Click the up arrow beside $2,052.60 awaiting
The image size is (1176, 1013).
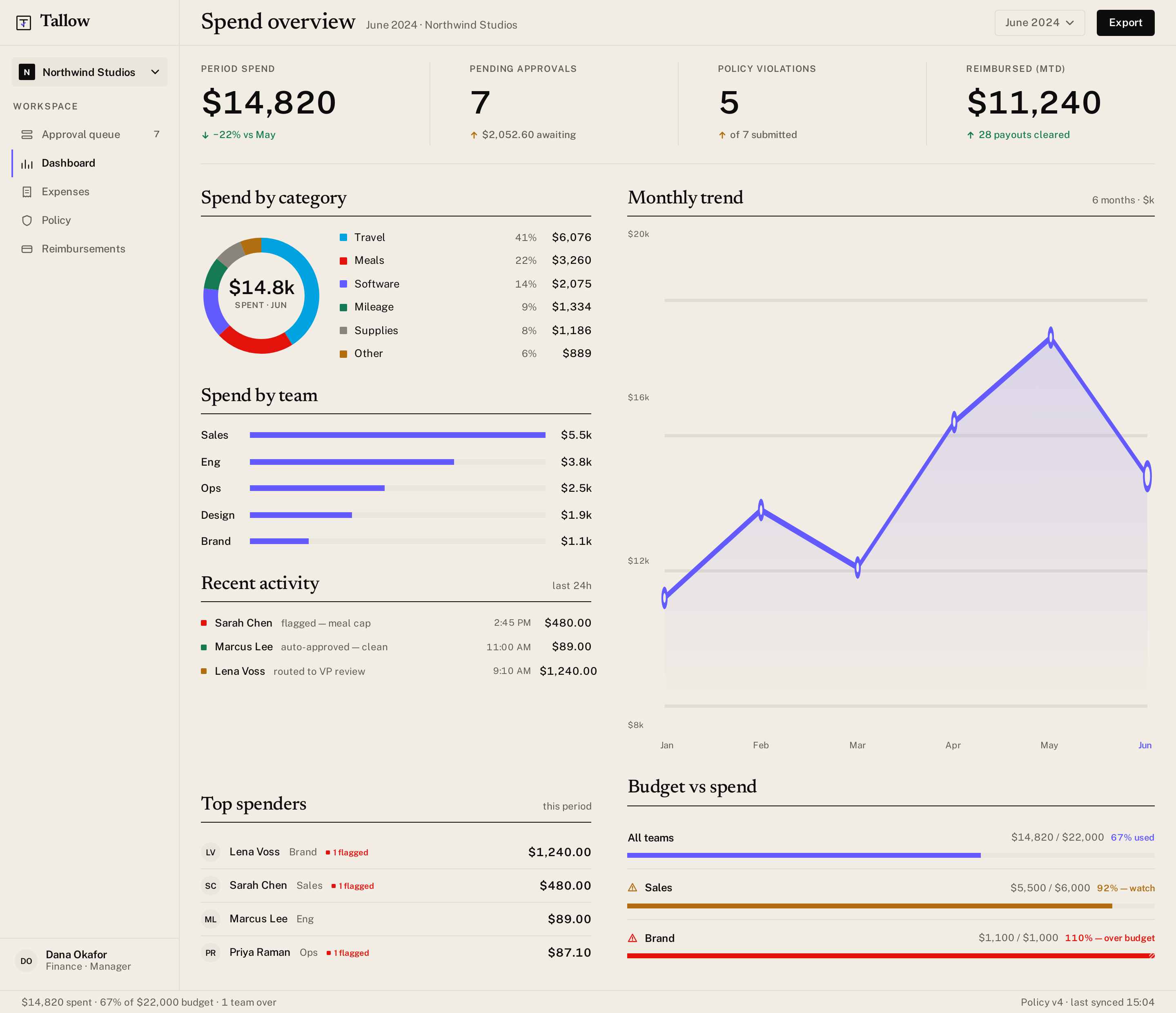pyautogui.click(x=474, y=135)
